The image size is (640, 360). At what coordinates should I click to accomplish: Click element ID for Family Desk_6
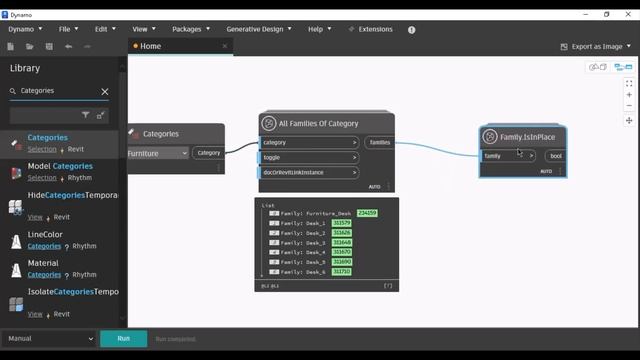[x=341, y=272]
